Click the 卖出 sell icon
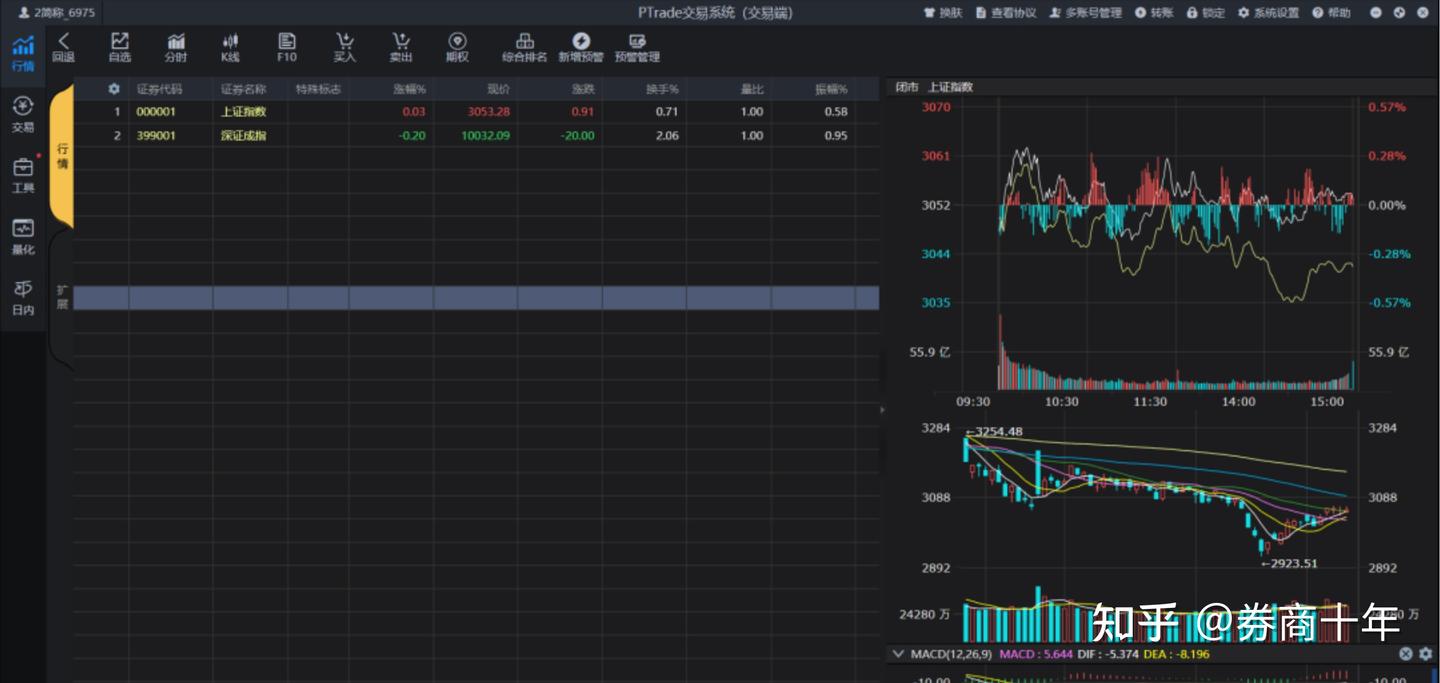The image size is (1440, 683). pos(400,47)
